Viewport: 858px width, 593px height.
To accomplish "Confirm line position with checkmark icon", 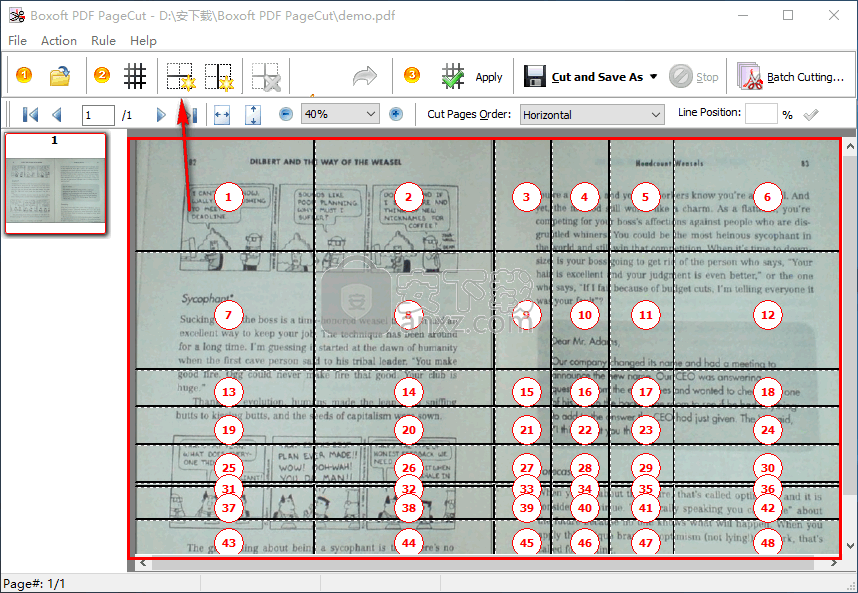I will [811, 114].
